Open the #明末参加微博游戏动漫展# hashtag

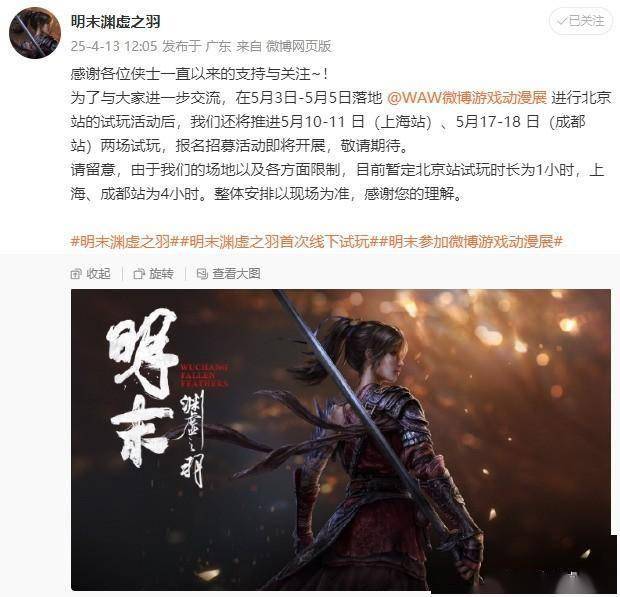(471, 241)
